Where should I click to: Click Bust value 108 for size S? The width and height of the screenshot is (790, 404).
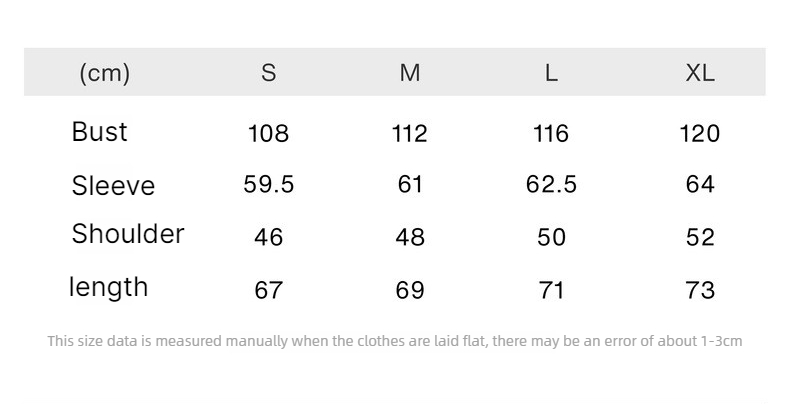[269, 133]
